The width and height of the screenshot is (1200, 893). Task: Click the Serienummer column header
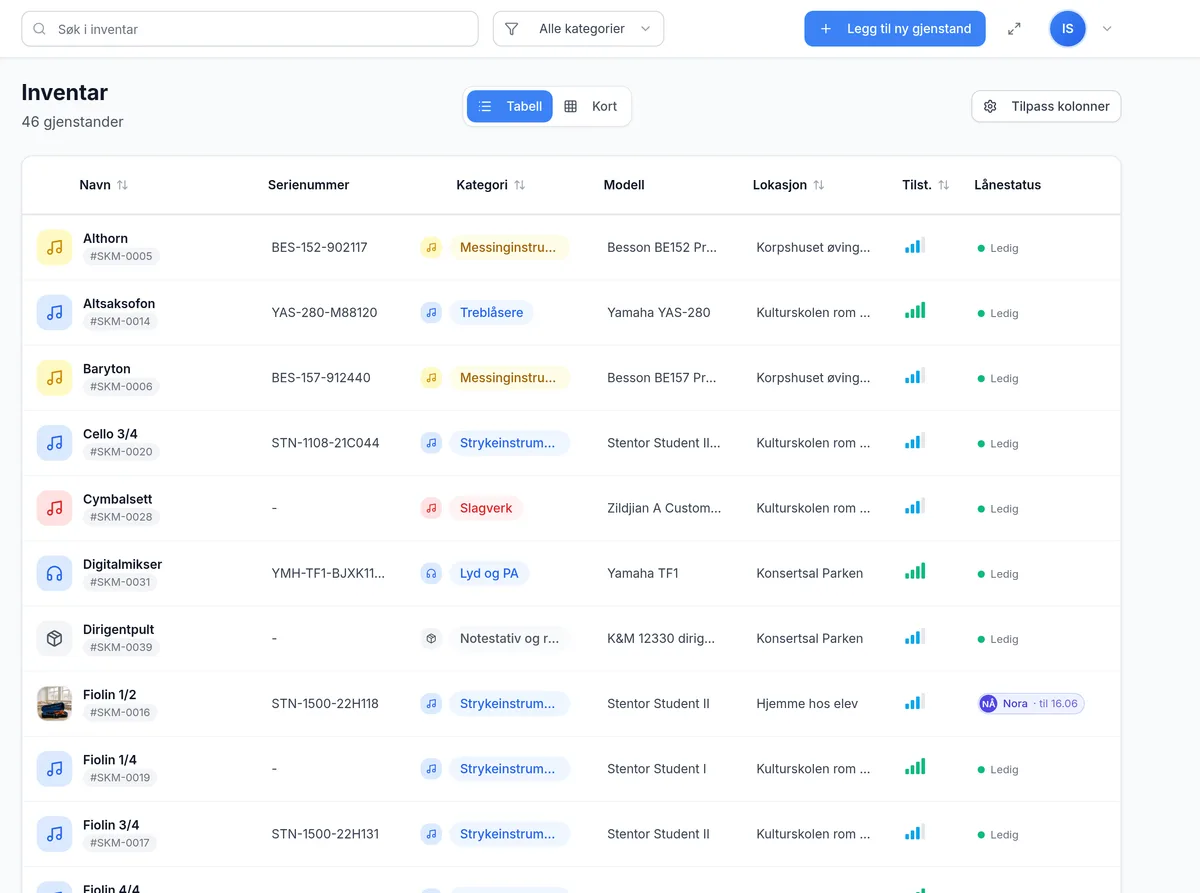pos(309,185)
